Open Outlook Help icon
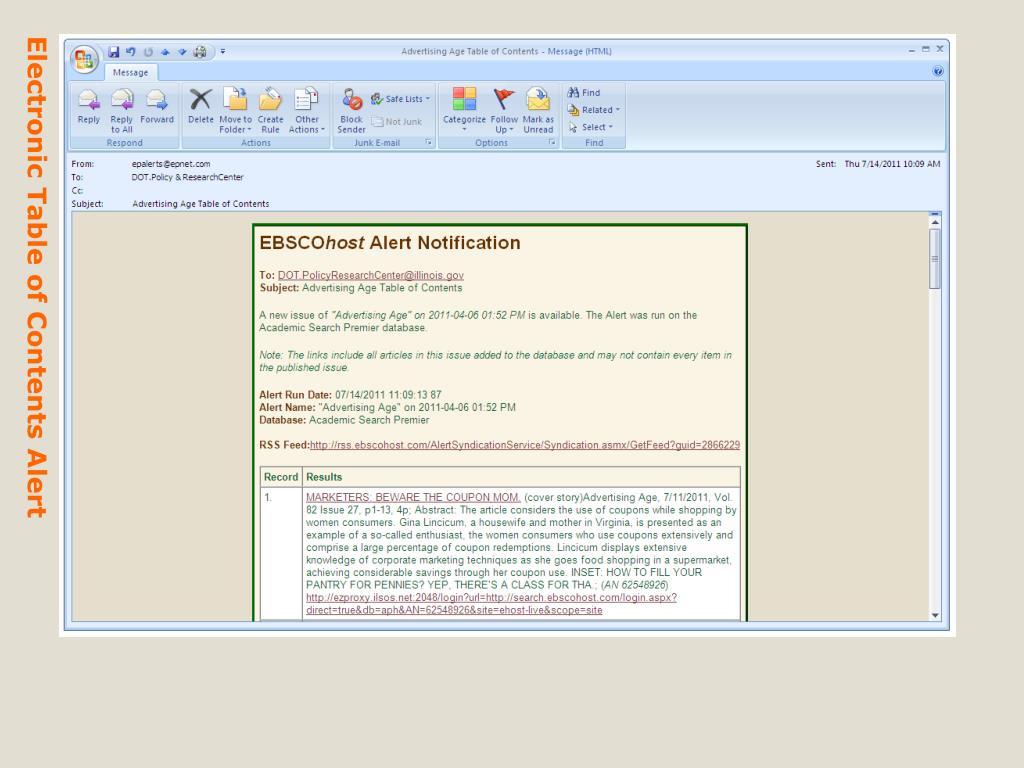Screen dimensions: 1024x768 coord(938,71)
